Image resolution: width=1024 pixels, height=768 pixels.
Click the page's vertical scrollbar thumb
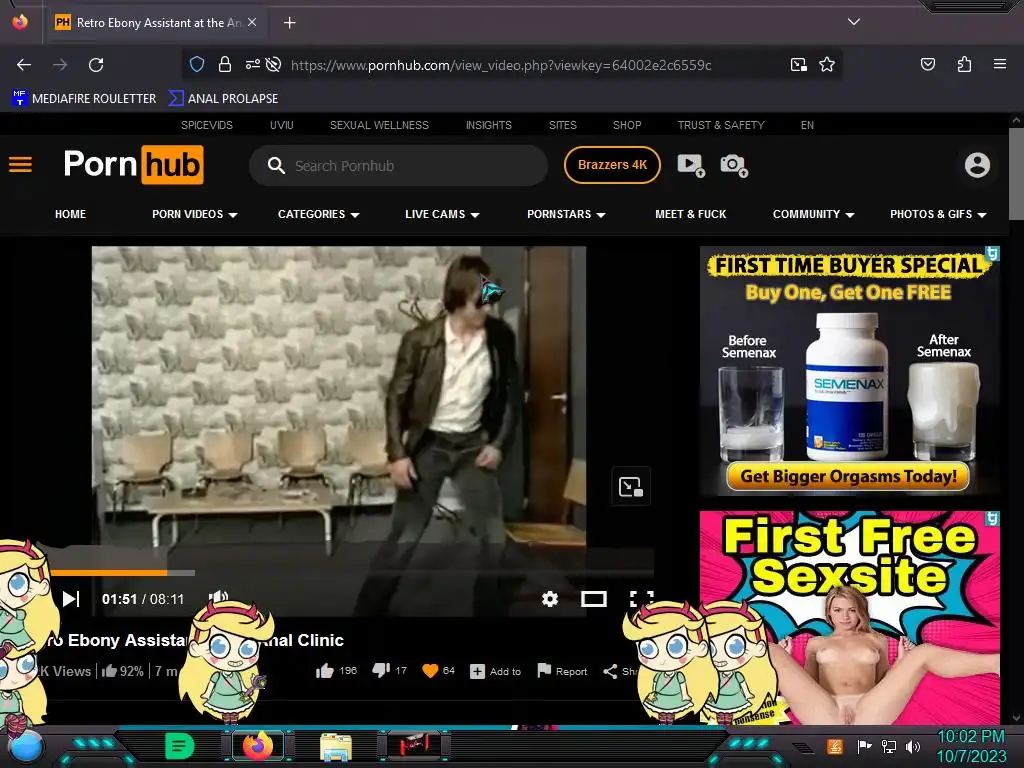click(1016, 174)
